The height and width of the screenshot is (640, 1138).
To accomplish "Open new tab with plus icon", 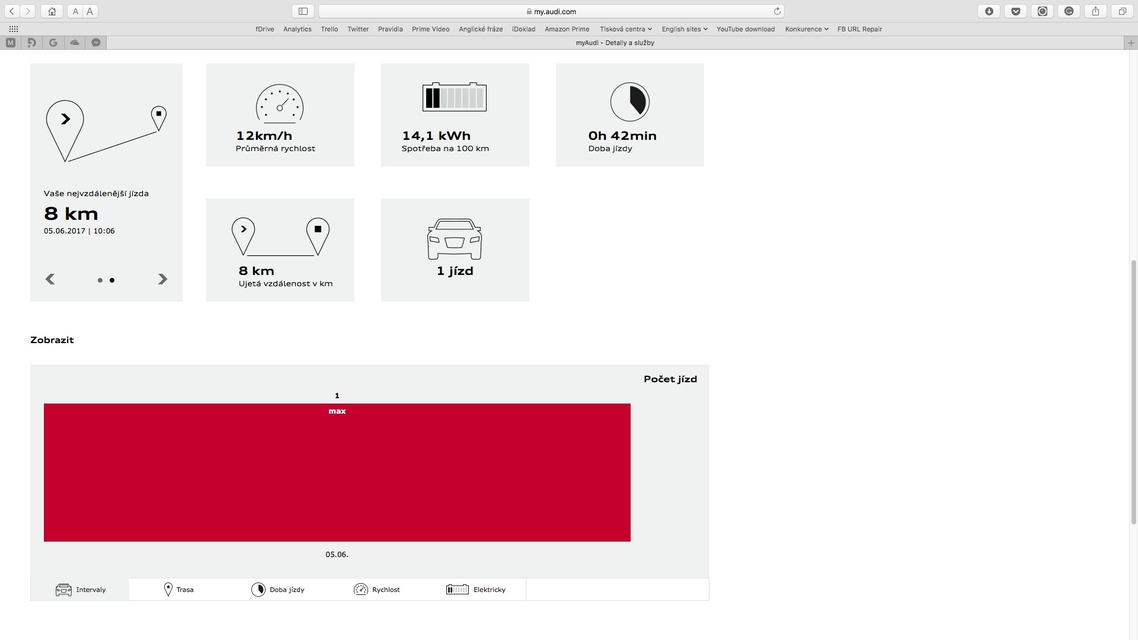I will 1131,42.
